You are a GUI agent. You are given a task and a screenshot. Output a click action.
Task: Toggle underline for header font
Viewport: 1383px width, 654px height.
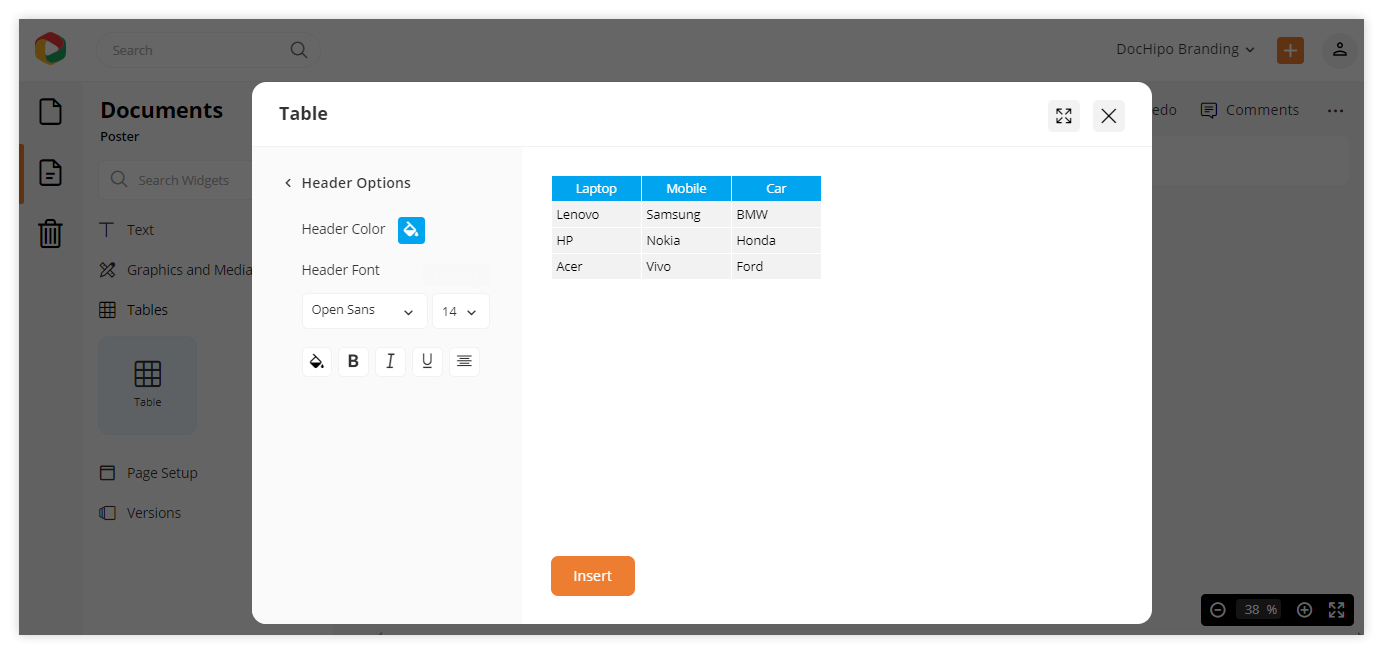click(x=427, y=362)
